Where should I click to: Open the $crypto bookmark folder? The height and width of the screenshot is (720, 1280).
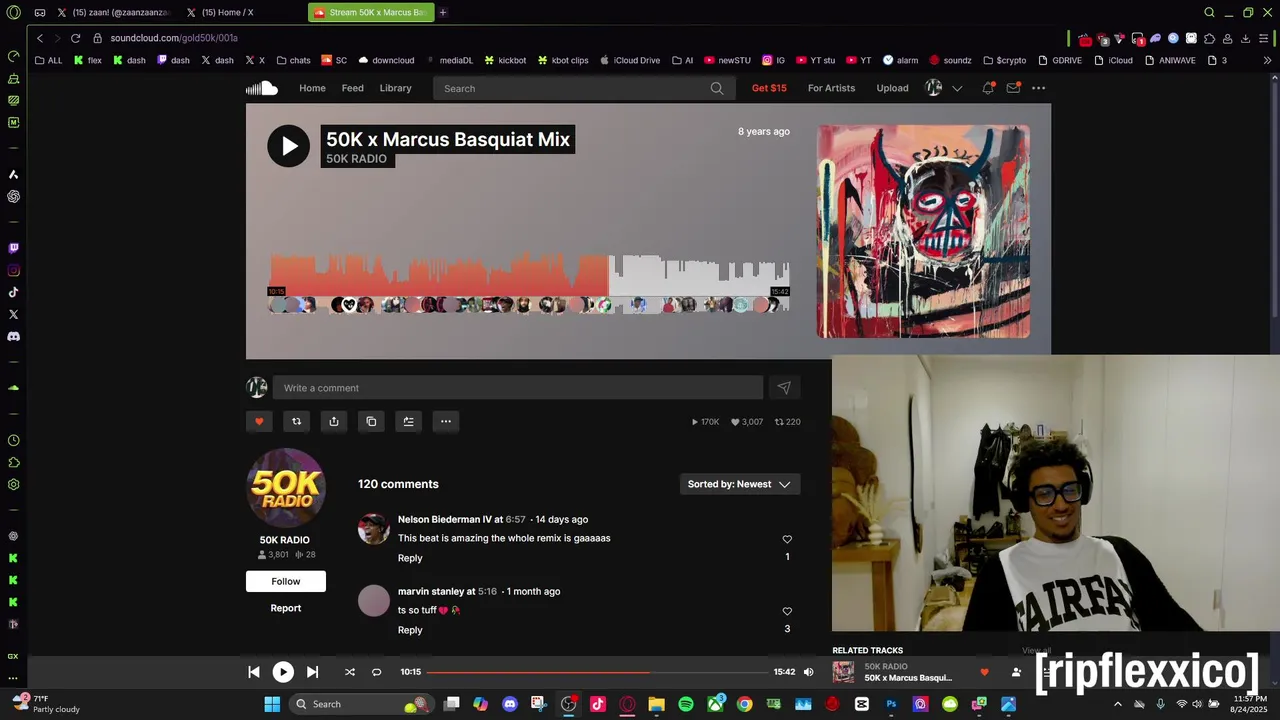tap(1005, 60)
